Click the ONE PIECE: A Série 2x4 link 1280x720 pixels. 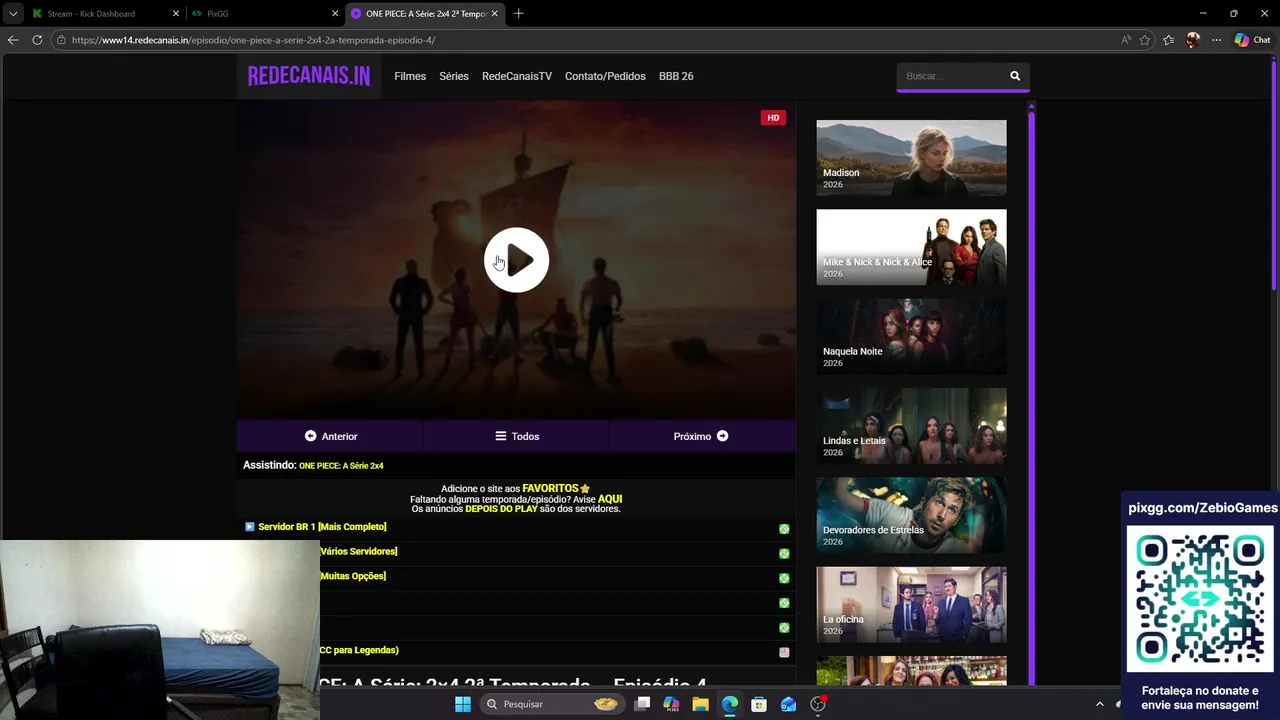tap(341, 466)
